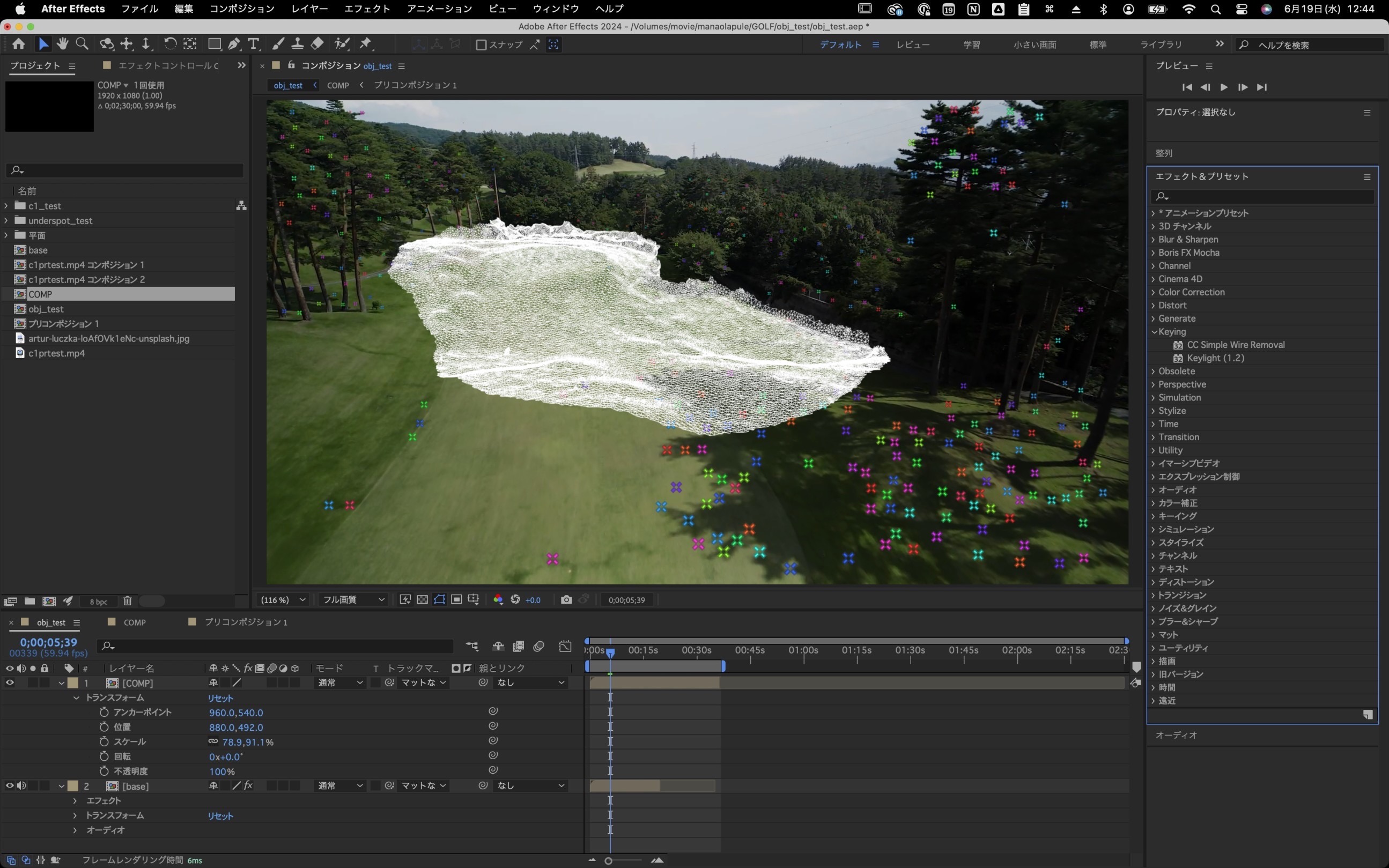Screen dimensions: 1389x868
Task: Activate the Puppet Pin tool
Action: click(x=366, y=44)
